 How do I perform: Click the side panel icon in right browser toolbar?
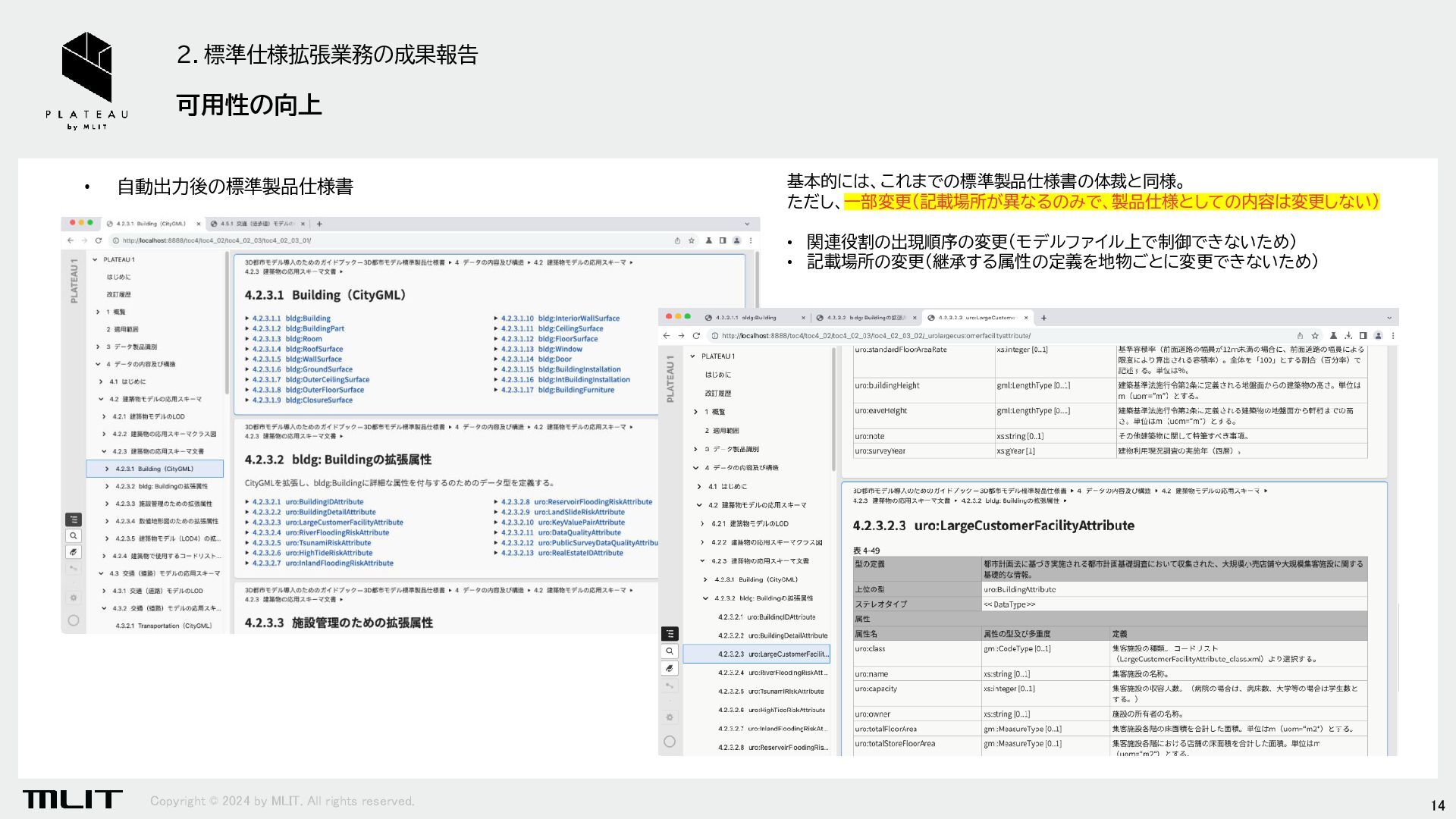[x=1363, y=335]
